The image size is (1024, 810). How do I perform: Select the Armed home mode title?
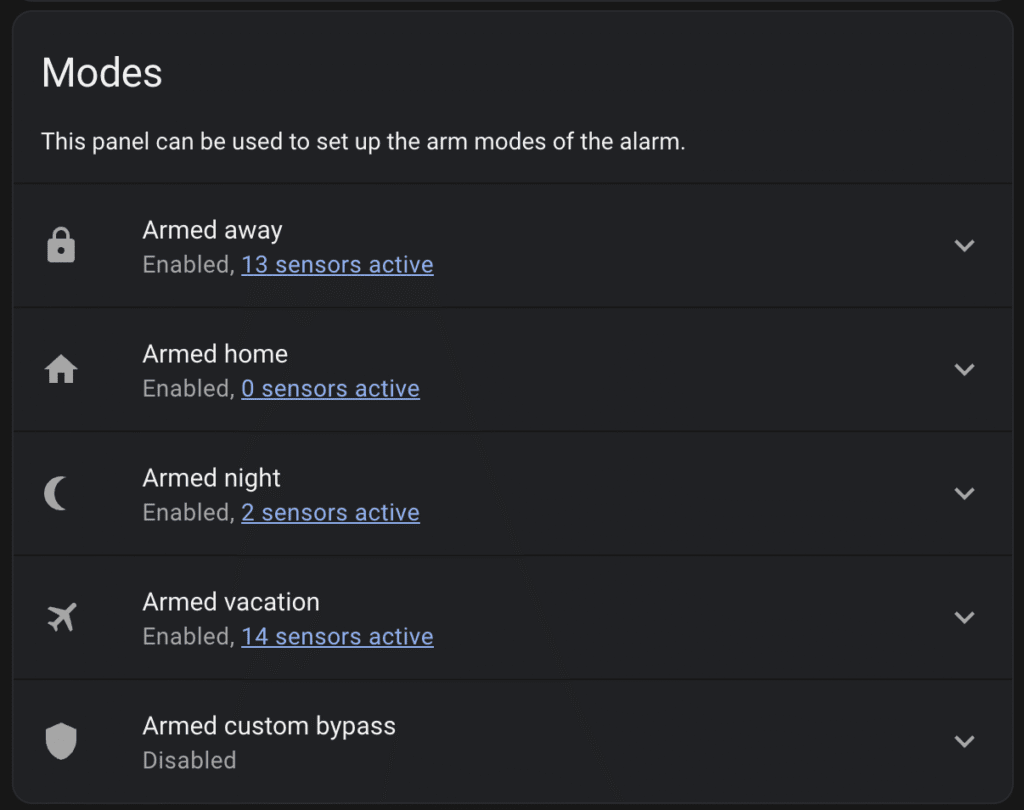215,354
